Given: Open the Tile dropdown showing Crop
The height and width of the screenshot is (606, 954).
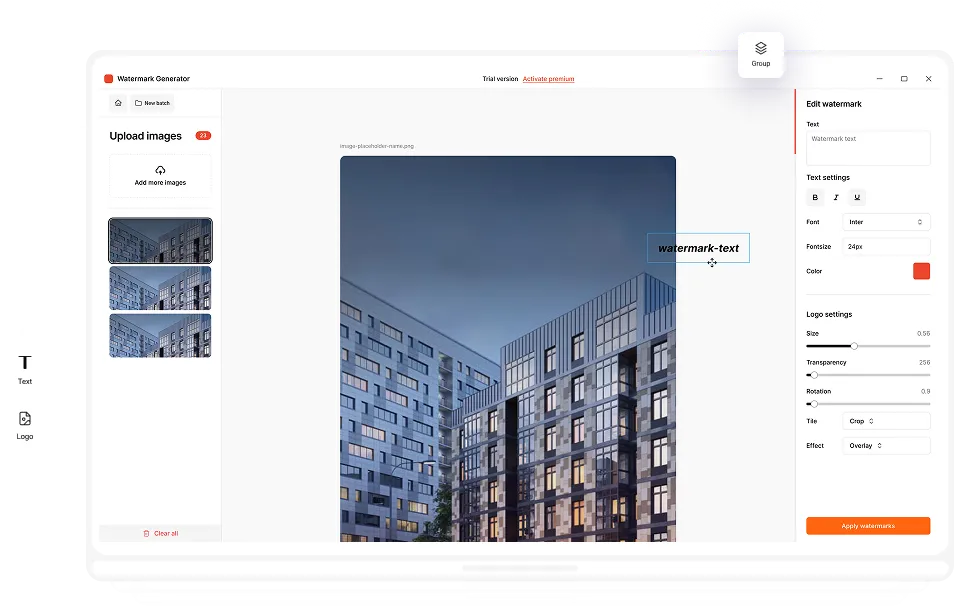Looking at the screenshot, I should pos(886,421).
